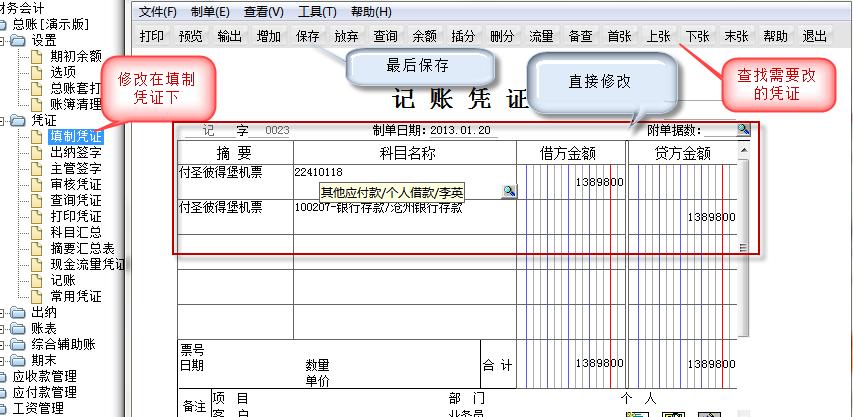853x417 pixels.
Task: Click the 余额 toolbar button
Action: point(424,36)
